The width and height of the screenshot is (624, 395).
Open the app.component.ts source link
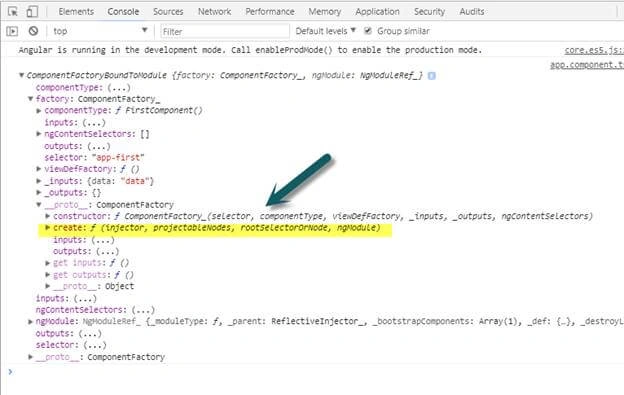click(x=587, y=65)
